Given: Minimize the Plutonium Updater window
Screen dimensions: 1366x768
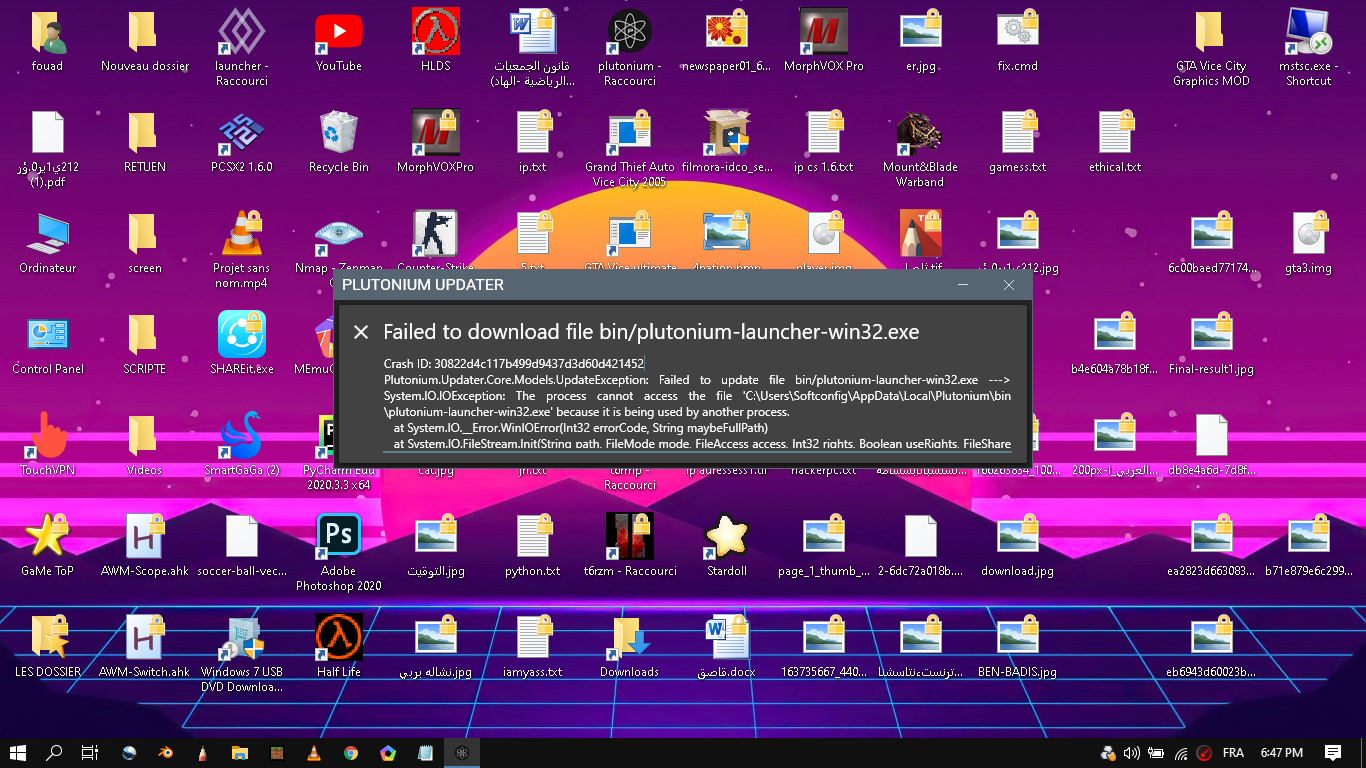Looking at the screenshot, I should click(x=962, y=285).
